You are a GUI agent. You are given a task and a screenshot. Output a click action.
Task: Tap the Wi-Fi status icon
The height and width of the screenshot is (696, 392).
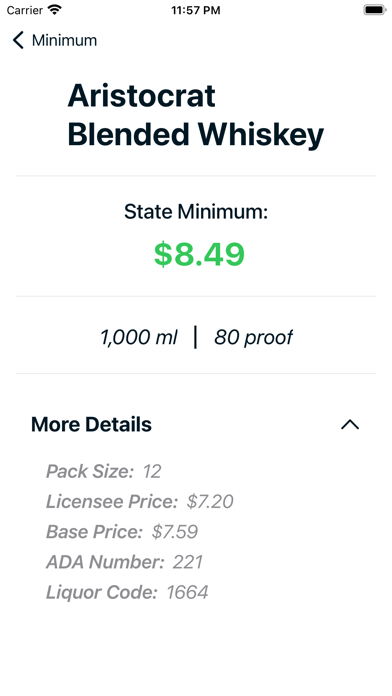pyautogui.click(x=55, y=10)
